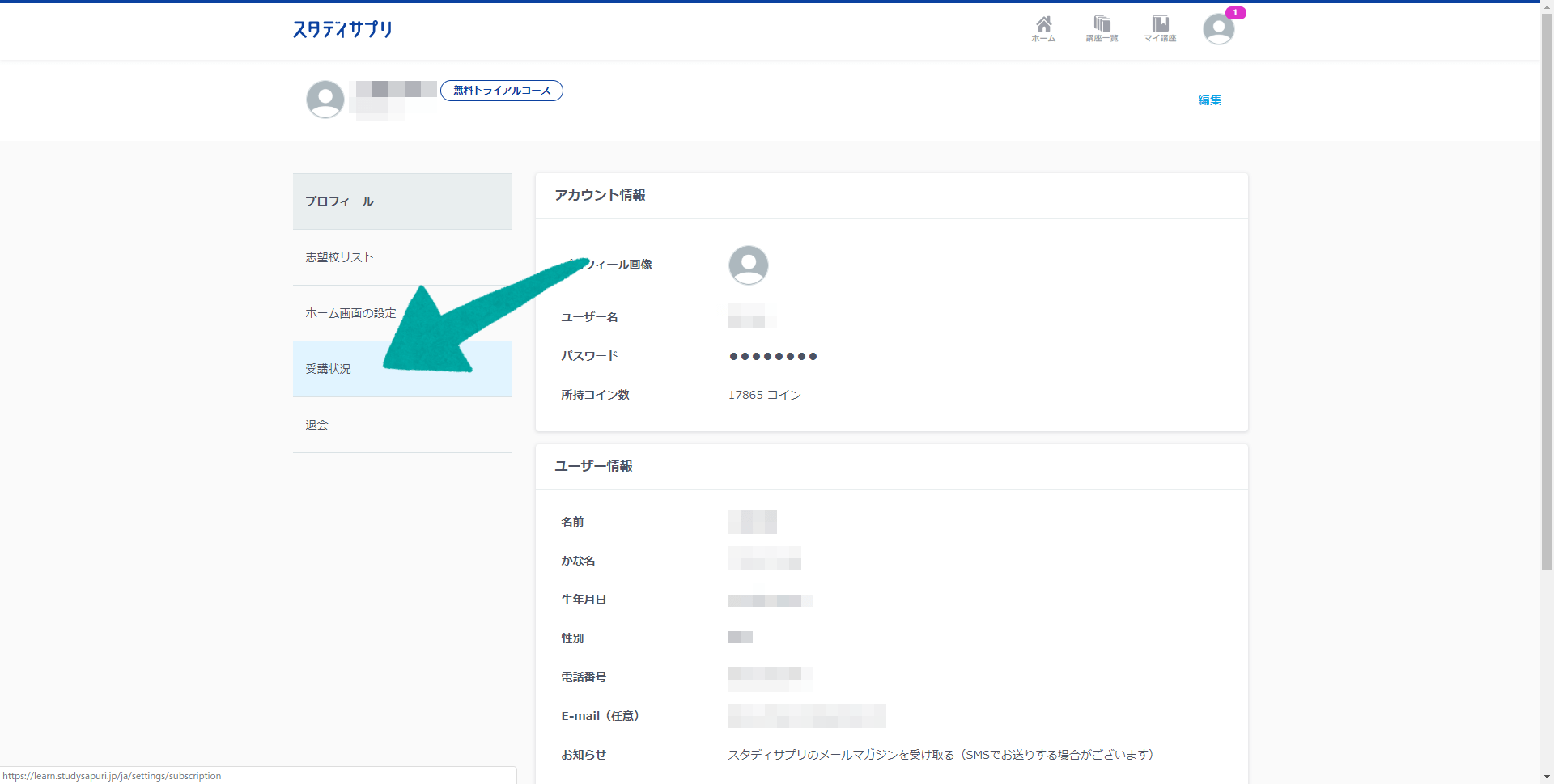Screen dimensions: 1554x784
Task: Click the 編集 link
Action: point(1209,100)
